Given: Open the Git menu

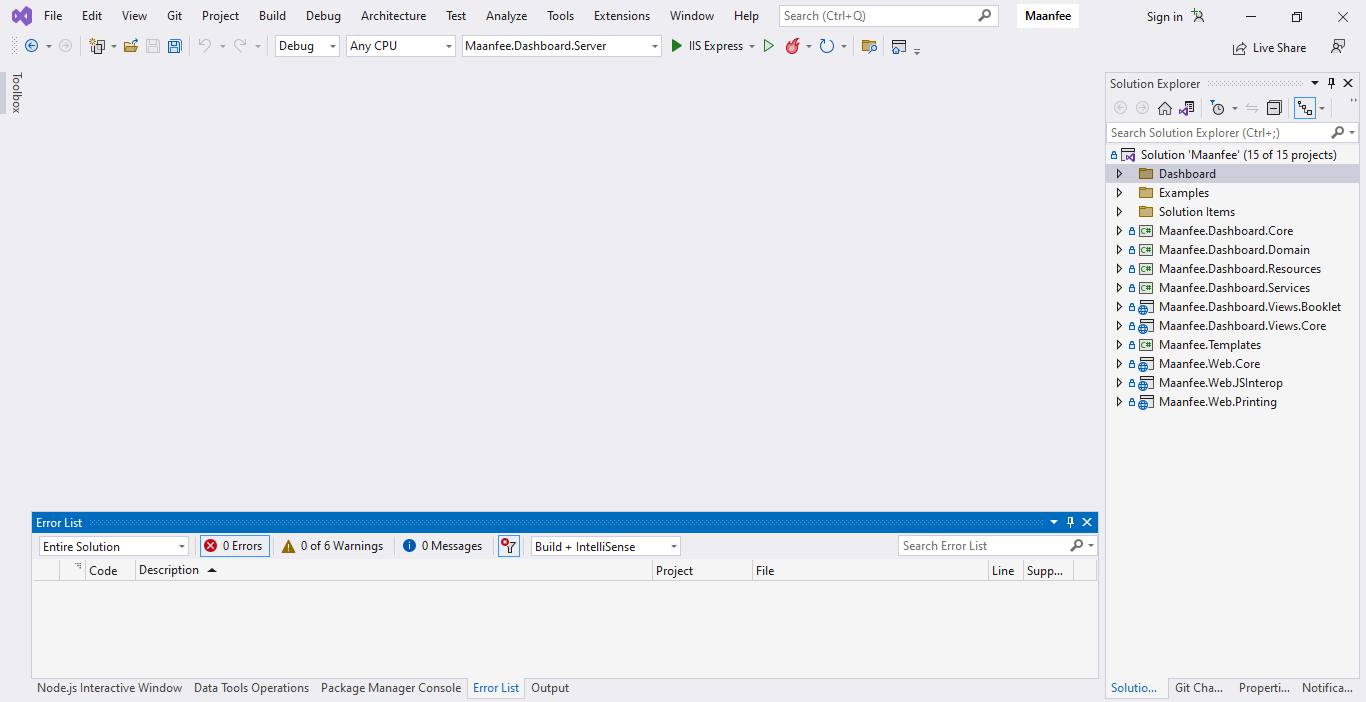Looking at the screenshot, I should 175,16.
